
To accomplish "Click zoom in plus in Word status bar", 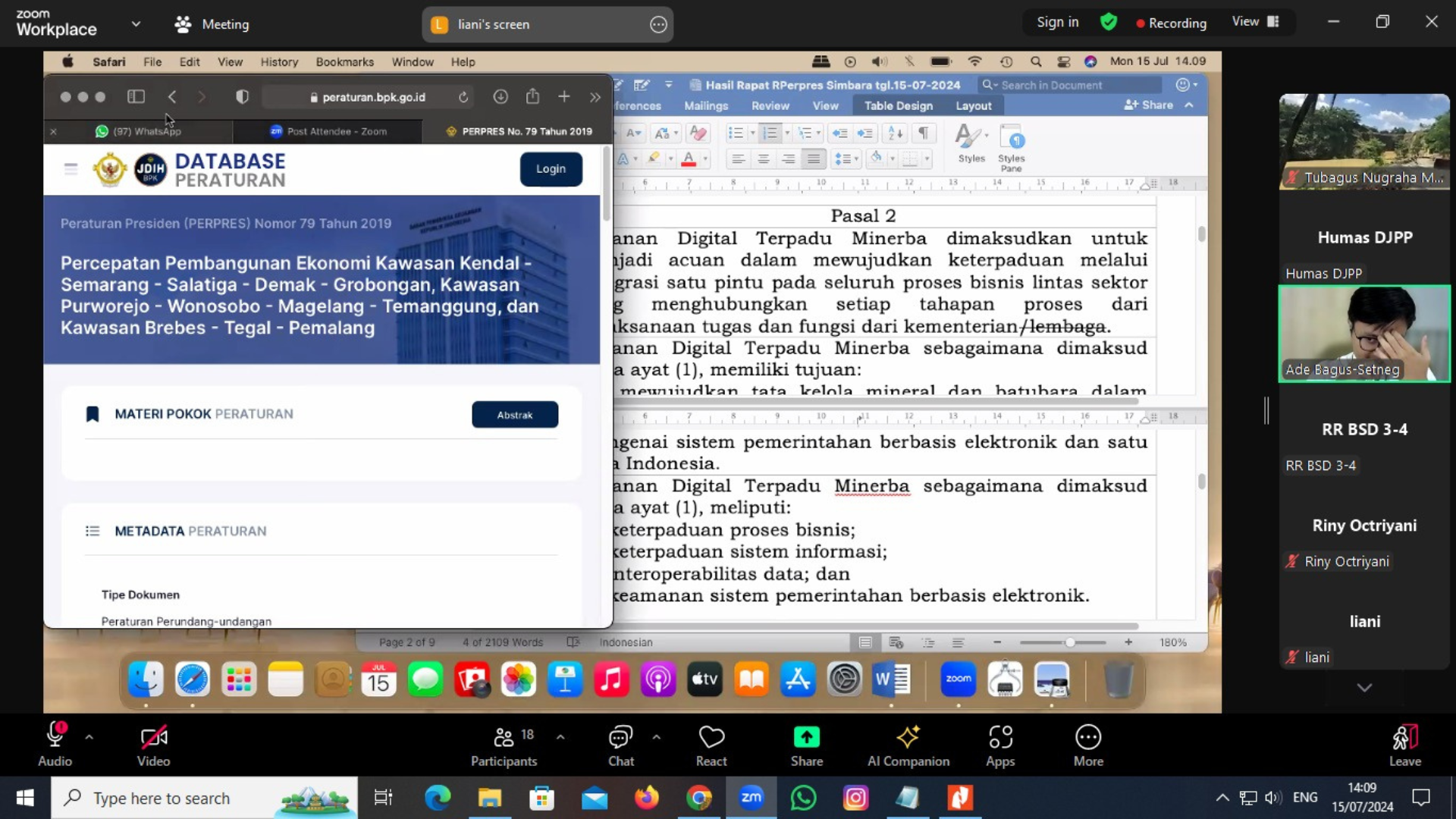I will pyautogui.click(x=1128, y=642).
